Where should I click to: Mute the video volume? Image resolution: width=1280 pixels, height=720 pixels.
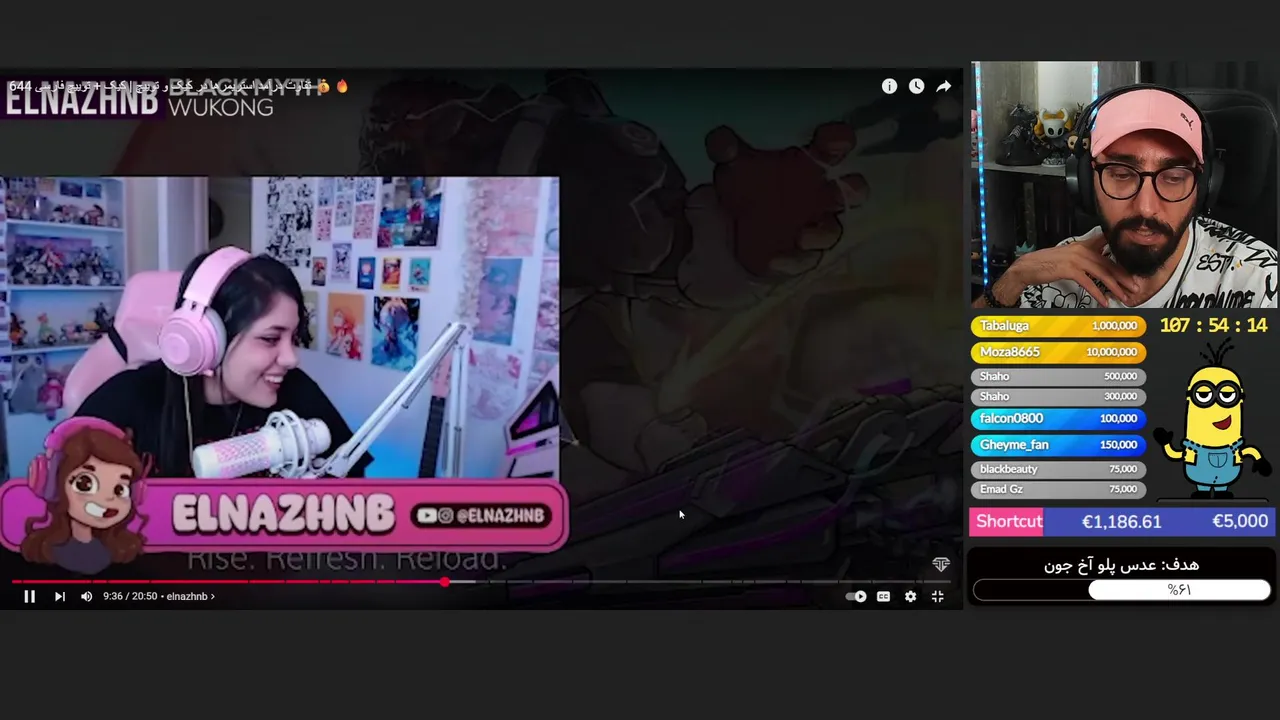click(x=87, y=596)
